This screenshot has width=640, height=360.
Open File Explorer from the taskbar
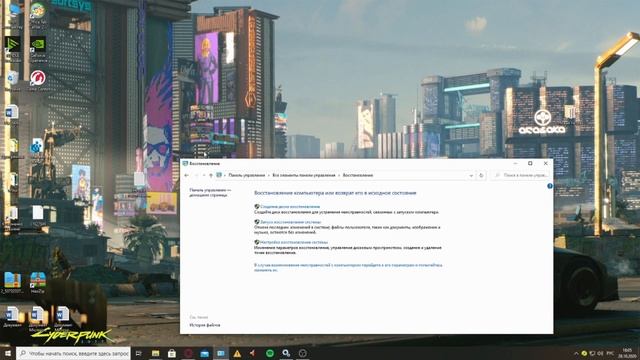pos(156,353)
